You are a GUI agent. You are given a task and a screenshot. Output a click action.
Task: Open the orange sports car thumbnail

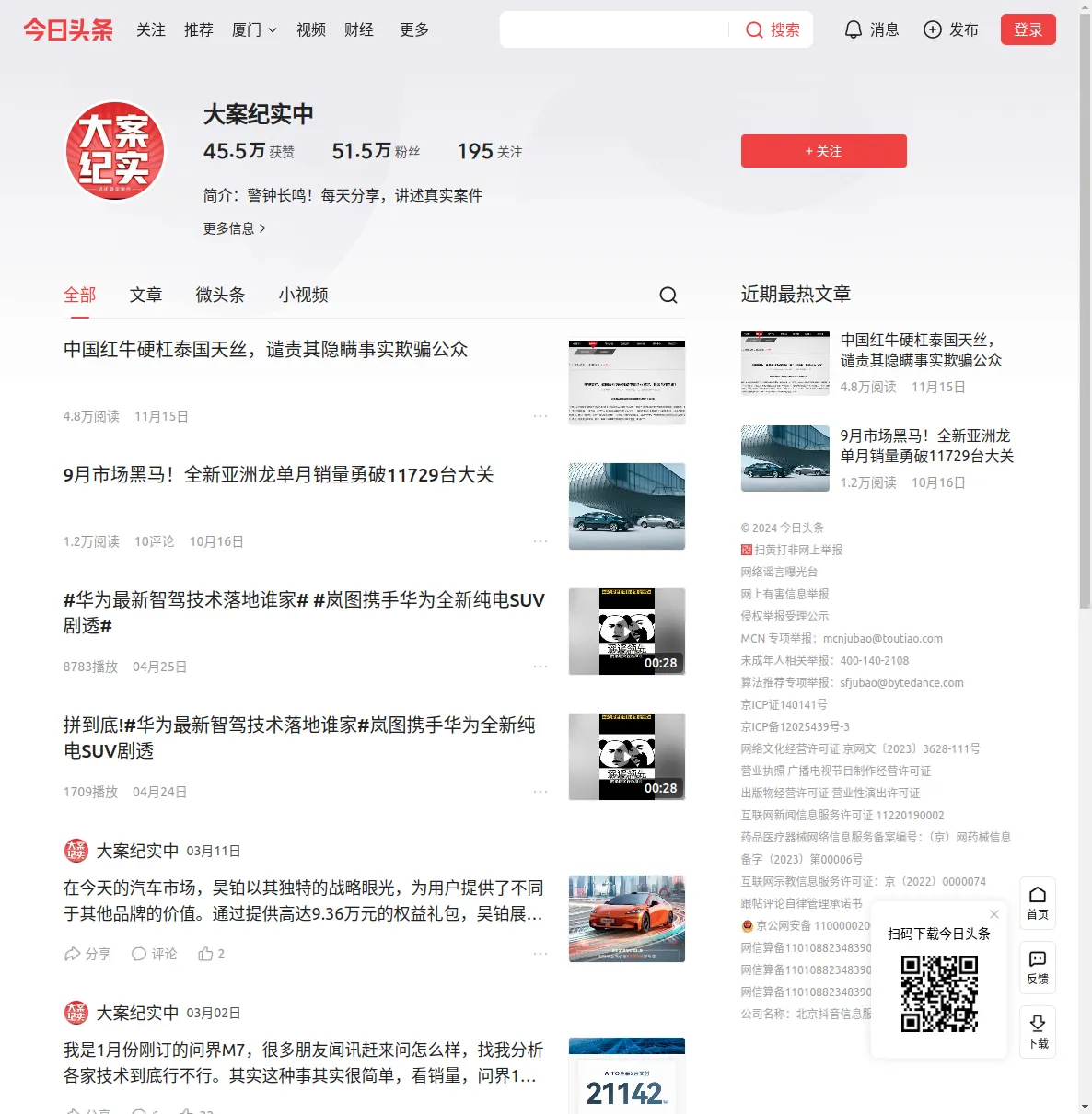click(627, 919)
